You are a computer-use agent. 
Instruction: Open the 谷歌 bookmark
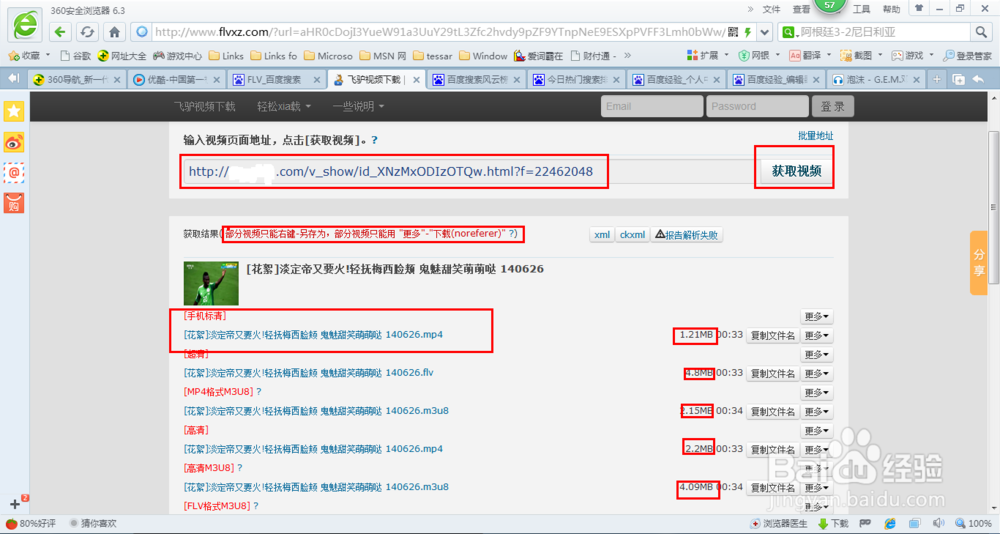click(75, 56)
